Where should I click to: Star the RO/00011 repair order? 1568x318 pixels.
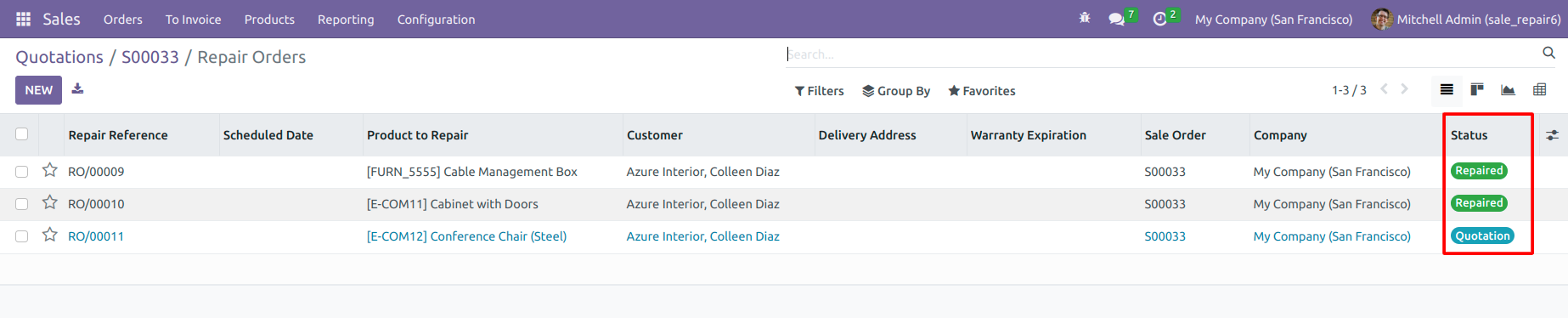click(50, 235)
